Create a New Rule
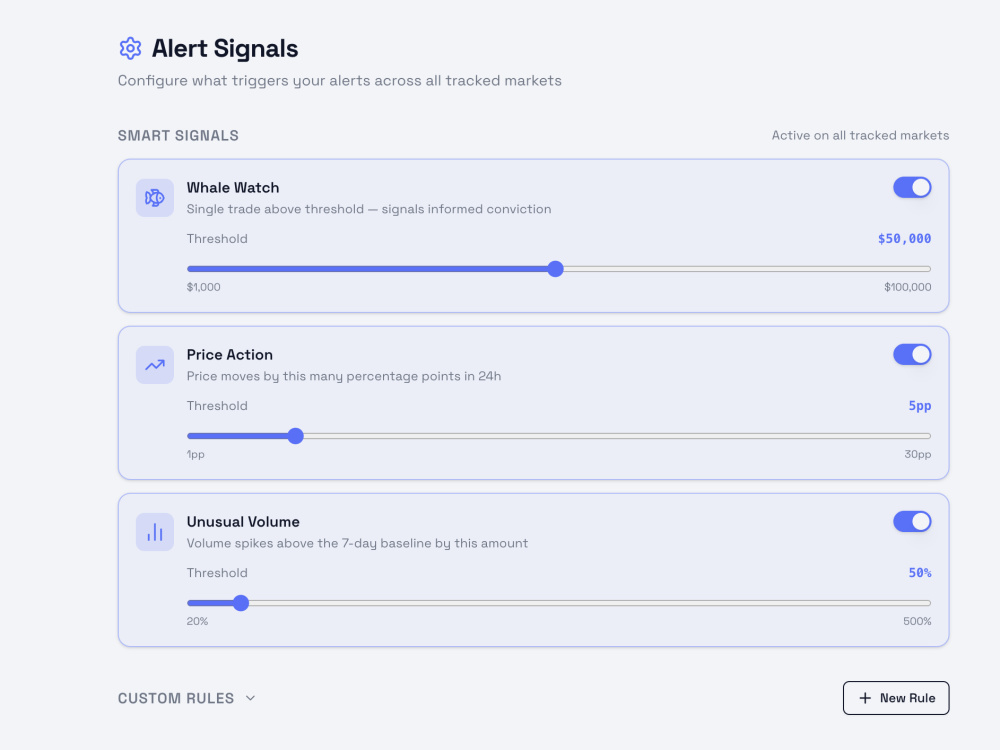The height and width of the screenshot is (750, 1000). click(896, 698)
